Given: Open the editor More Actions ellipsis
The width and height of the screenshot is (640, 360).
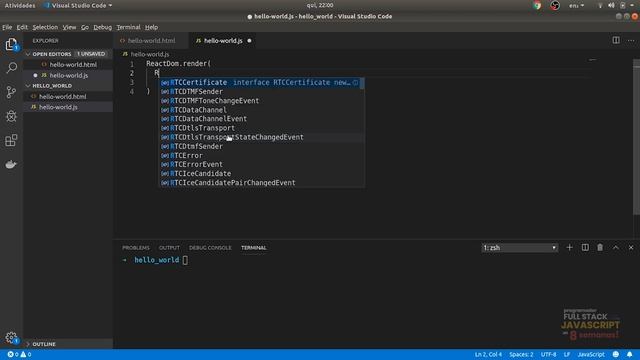Looking at the screenshot, I should click(631, 40).
